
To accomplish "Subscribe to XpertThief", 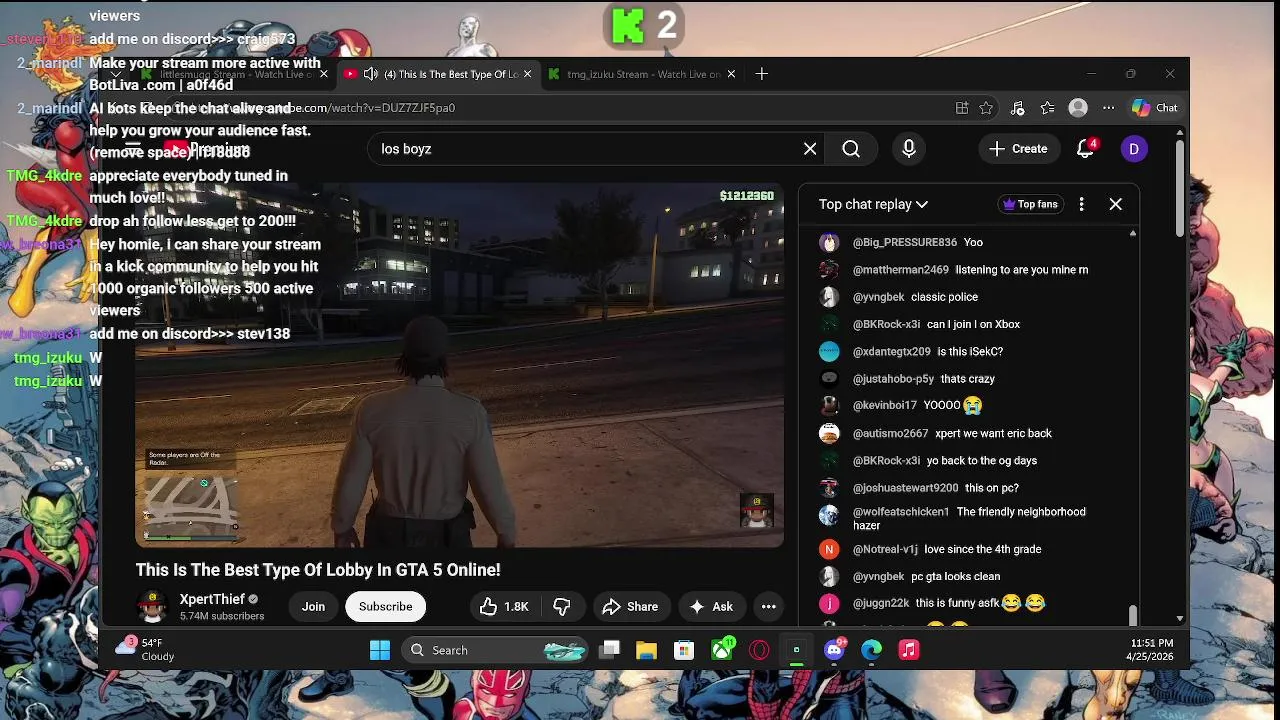I will [385, 607].
